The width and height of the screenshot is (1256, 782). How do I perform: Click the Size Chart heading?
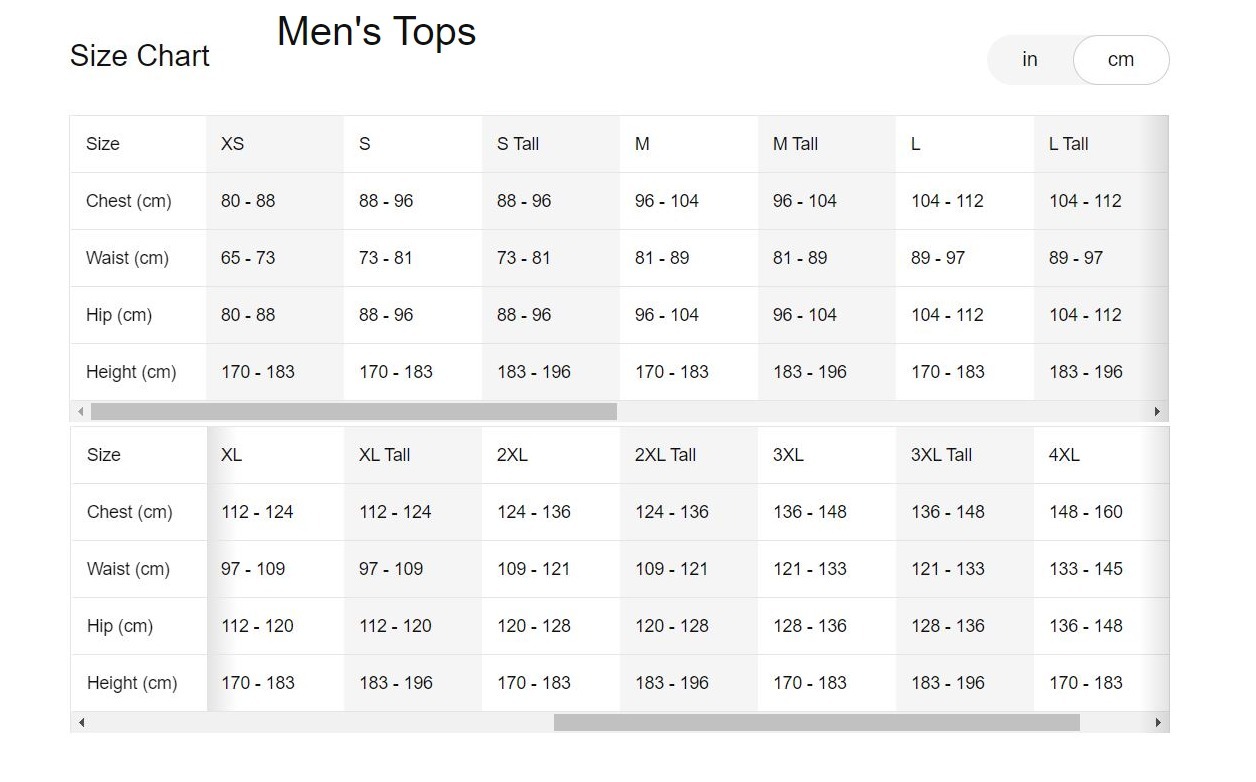pyautogui.click(x=140, y=56)
